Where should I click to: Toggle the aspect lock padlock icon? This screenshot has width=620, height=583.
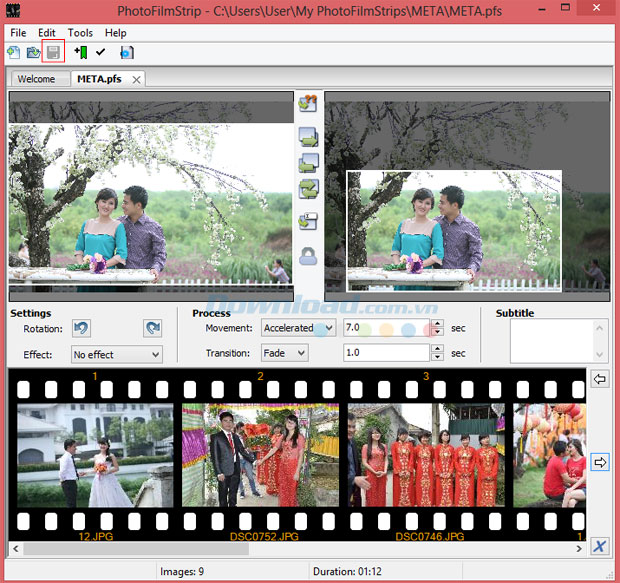[x=308, y=257]
